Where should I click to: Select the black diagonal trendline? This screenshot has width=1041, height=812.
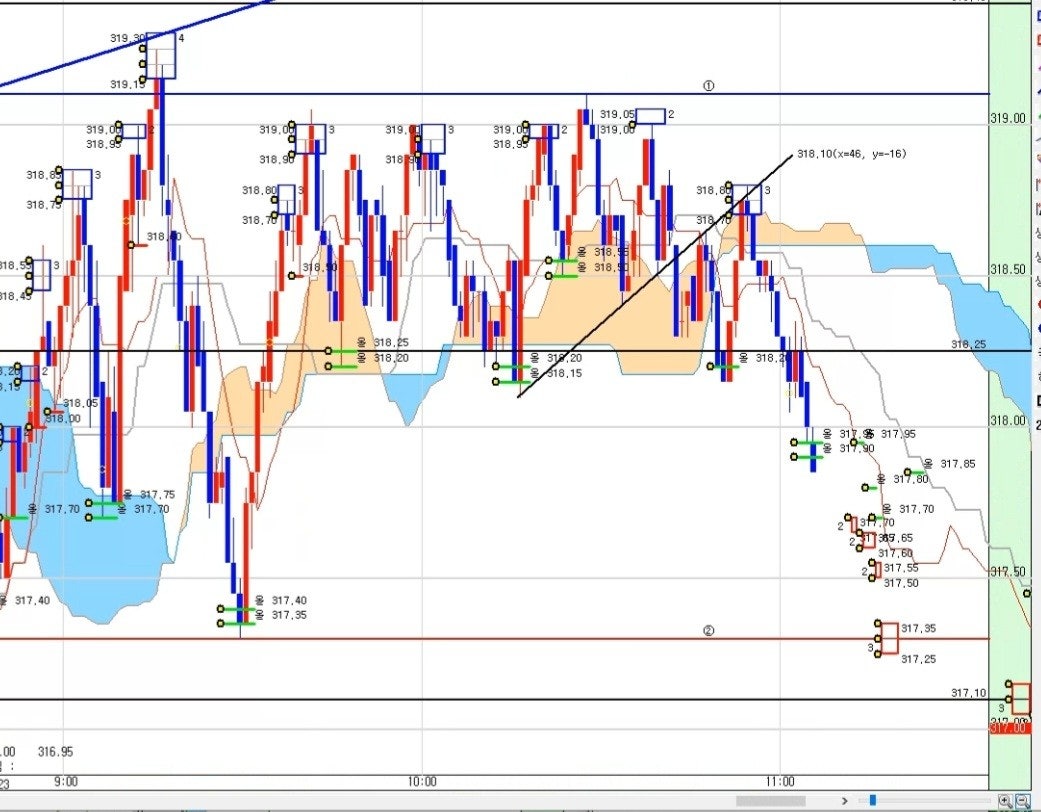coord(655,276)
